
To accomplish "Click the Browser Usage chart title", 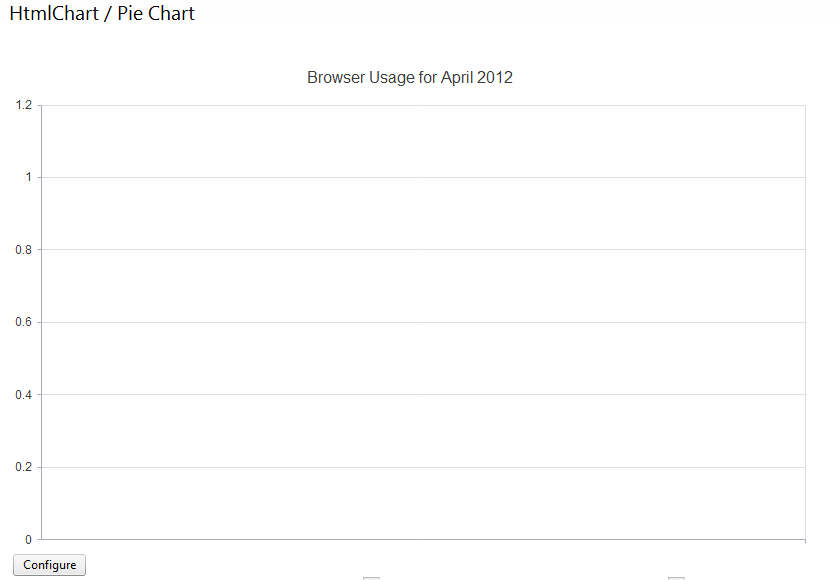I will 410,77.
